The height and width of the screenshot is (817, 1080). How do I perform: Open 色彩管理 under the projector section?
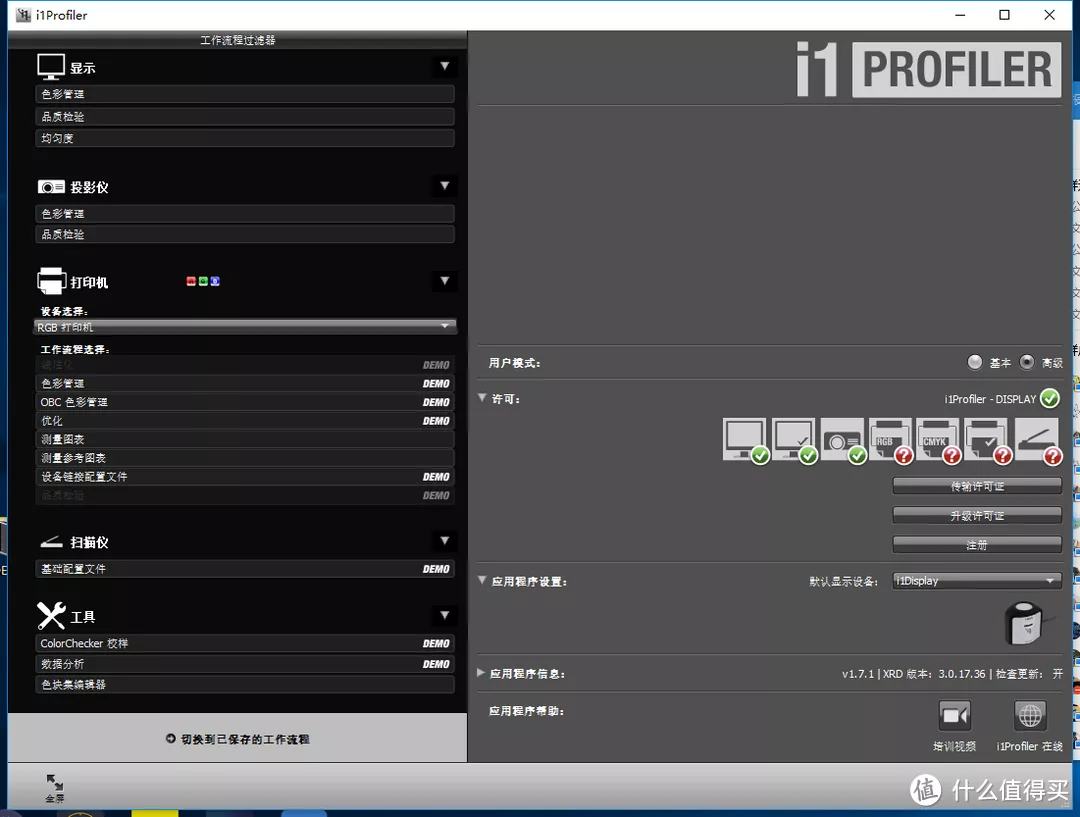click(245, 214)
